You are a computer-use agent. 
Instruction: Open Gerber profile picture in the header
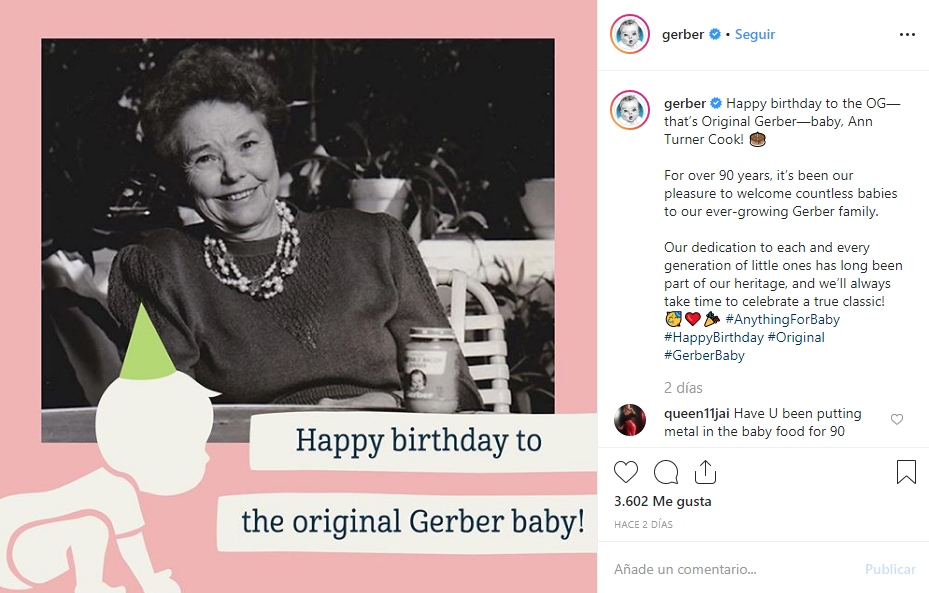point(630,34)
